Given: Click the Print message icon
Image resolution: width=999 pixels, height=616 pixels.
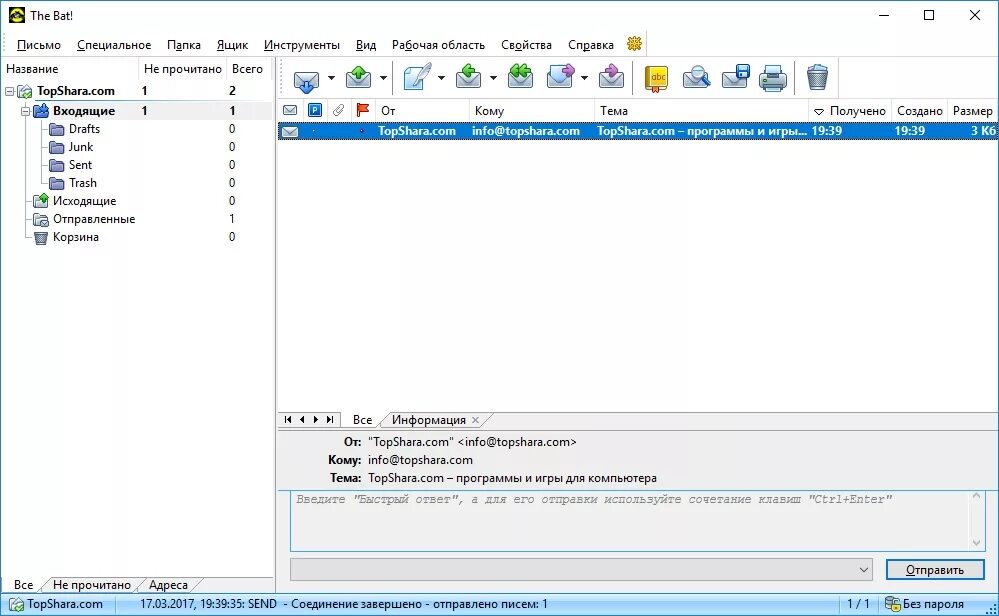Looking at the screenshot, I should 773,78.
